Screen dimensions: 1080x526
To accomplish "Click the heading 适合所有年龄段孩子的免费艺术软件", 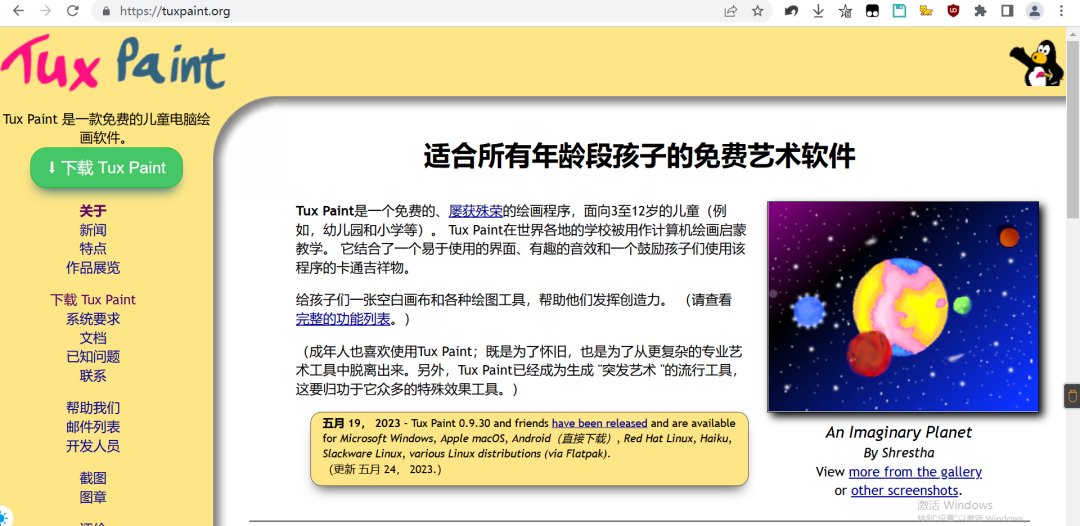I will point(638,157).
